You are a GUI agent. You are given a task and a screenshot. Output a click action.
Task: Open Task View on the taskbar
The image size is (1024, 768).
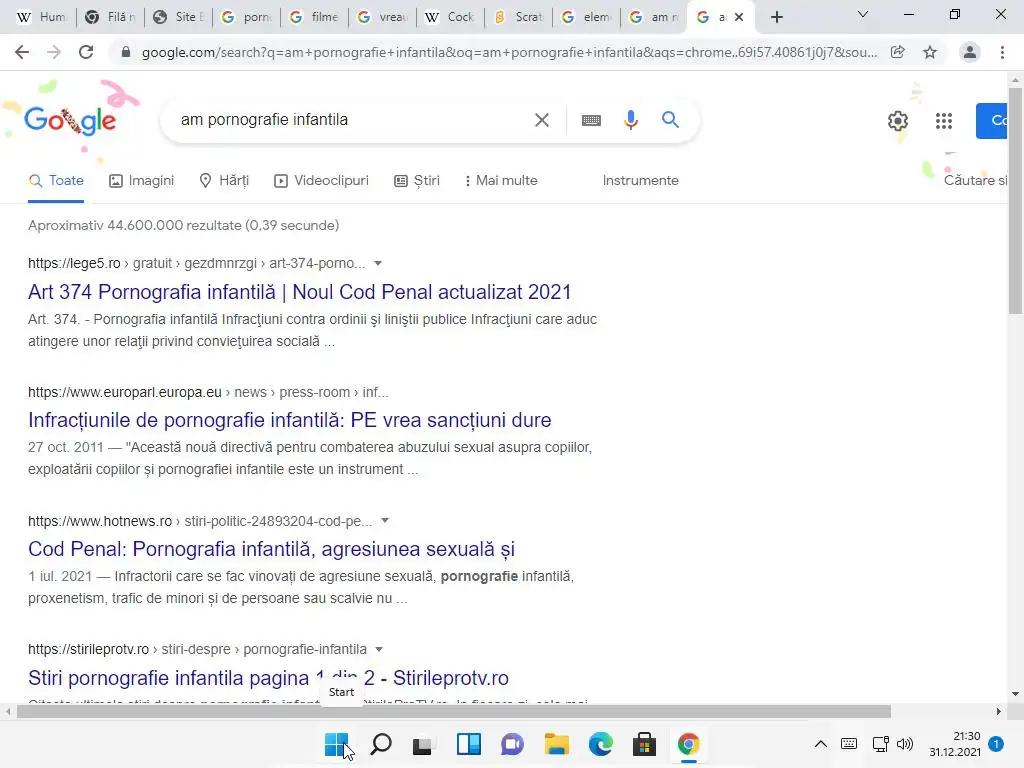click(423, 744)
